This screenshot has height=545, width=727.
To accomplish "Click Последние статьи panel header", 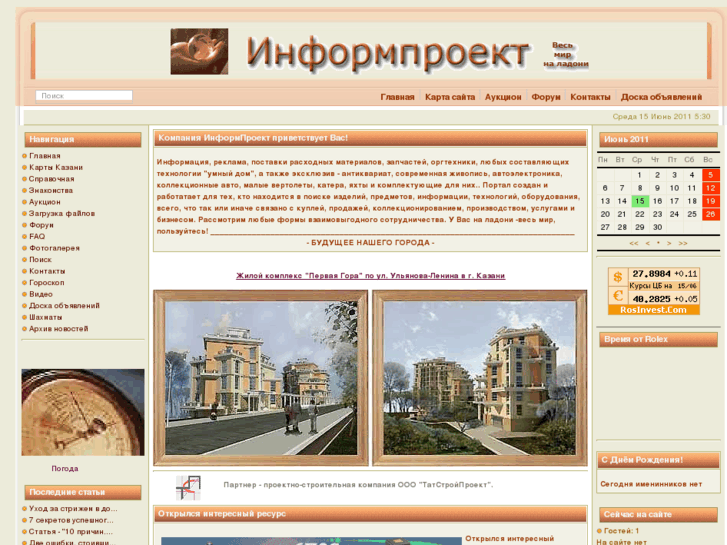I will 83,492.
